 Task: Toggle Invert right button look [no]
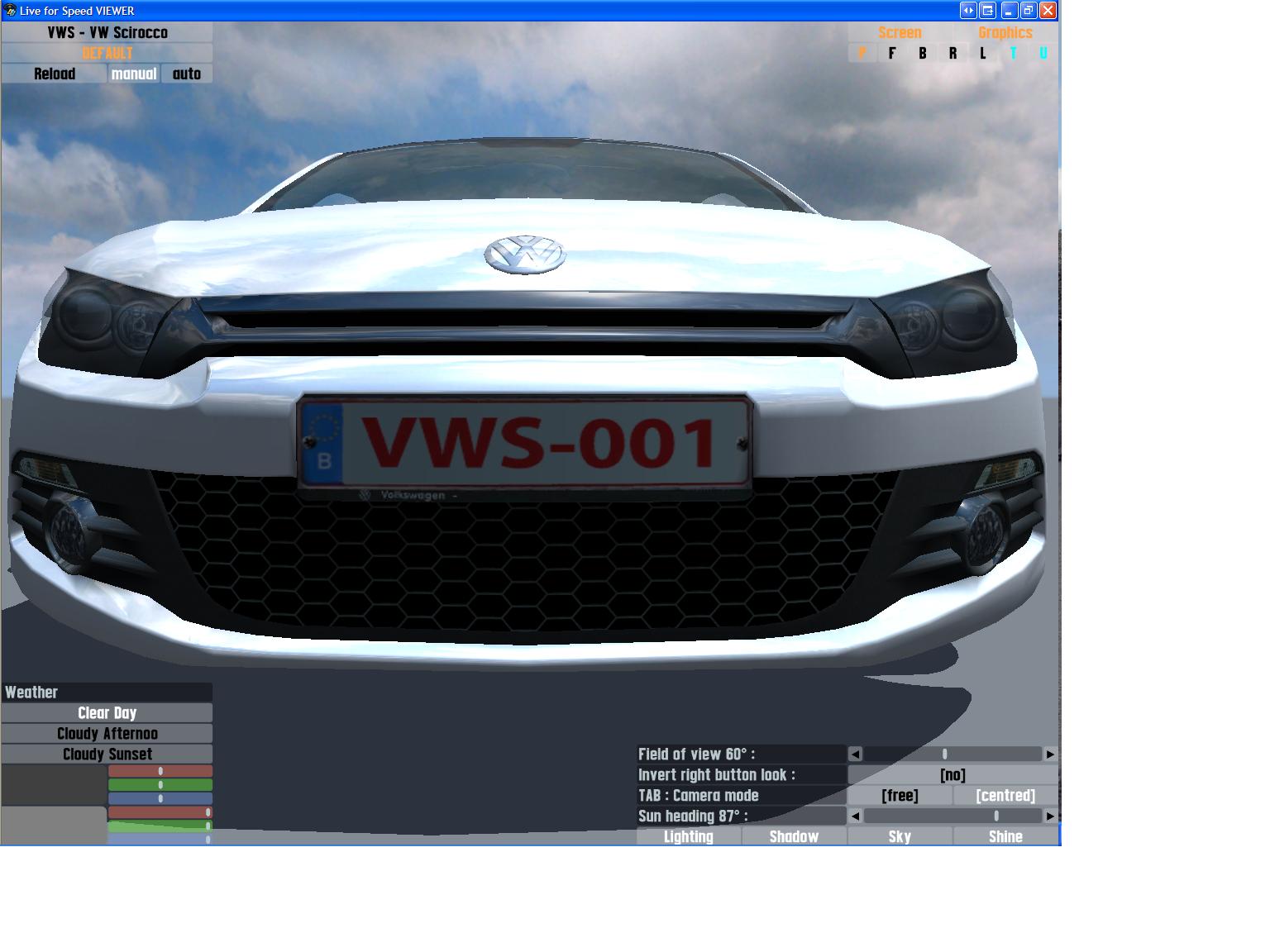coord(952,774)
